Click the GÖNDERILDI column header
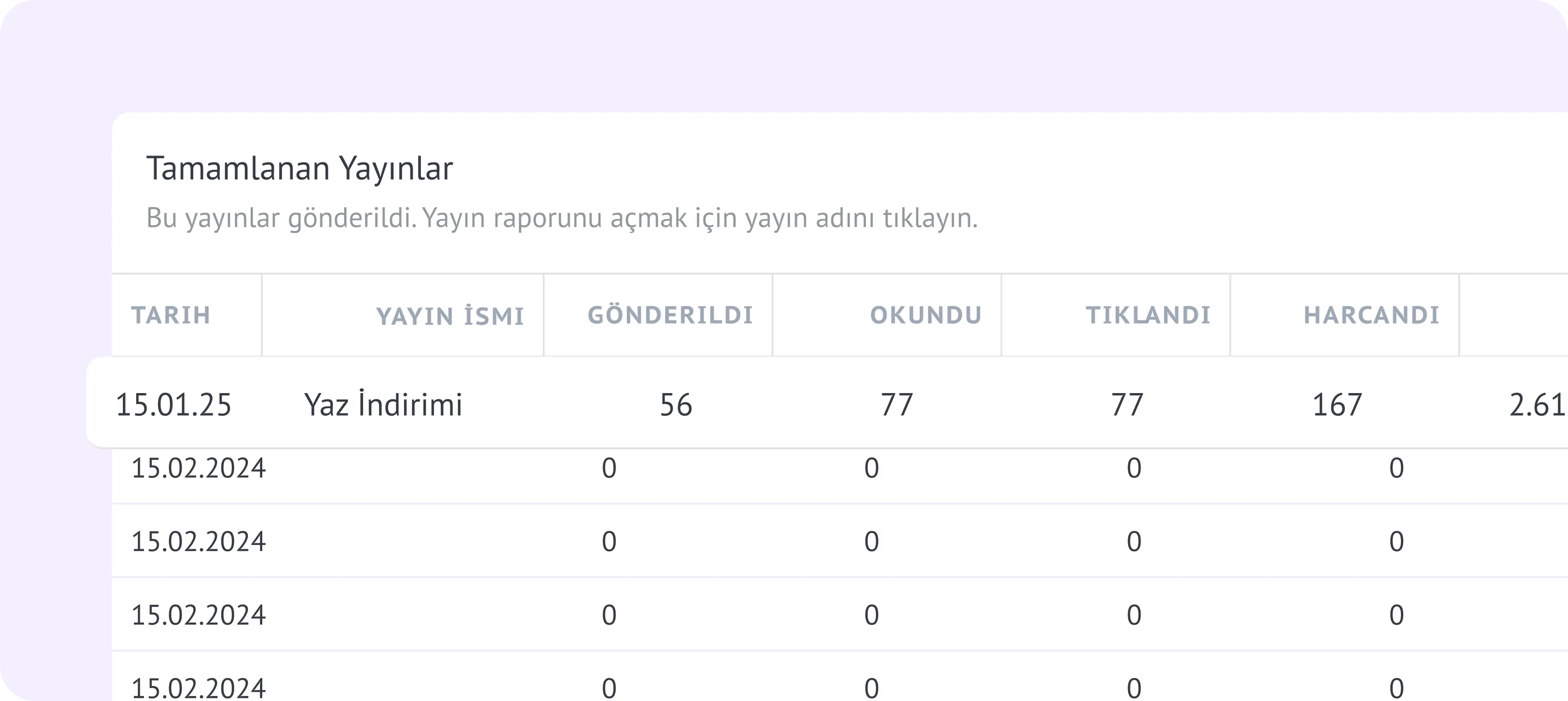This screenshot has width=1568, height=701. point(670,315)
